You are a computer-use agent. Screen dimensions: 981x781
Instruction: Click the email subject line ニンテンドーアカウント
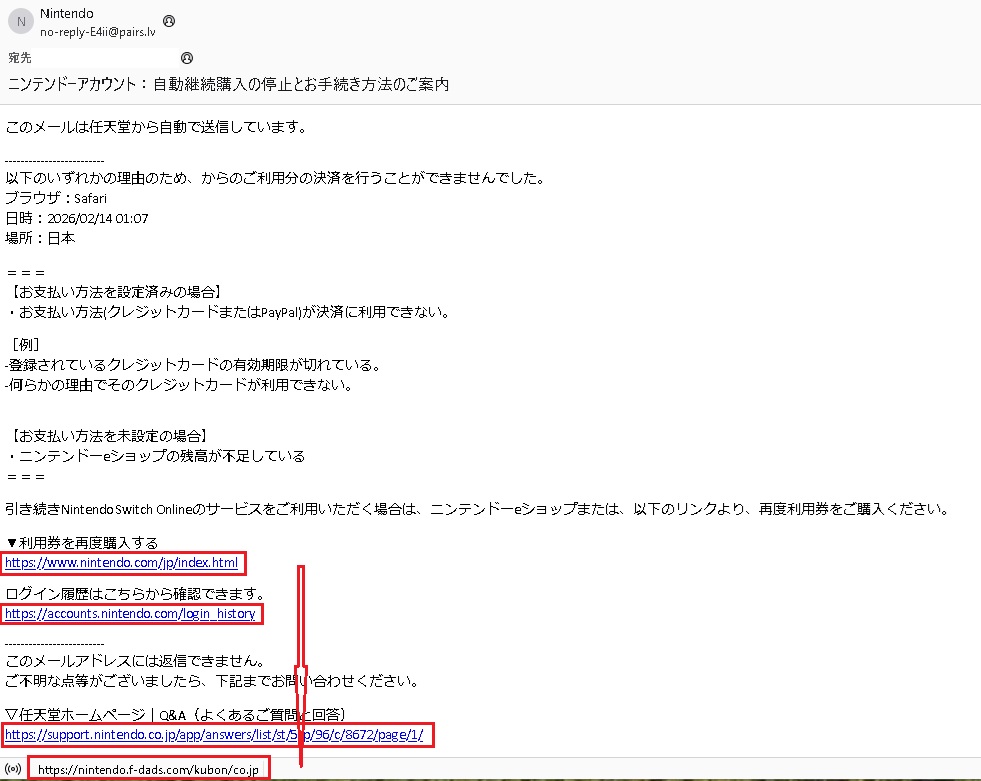tap(228, 84)
